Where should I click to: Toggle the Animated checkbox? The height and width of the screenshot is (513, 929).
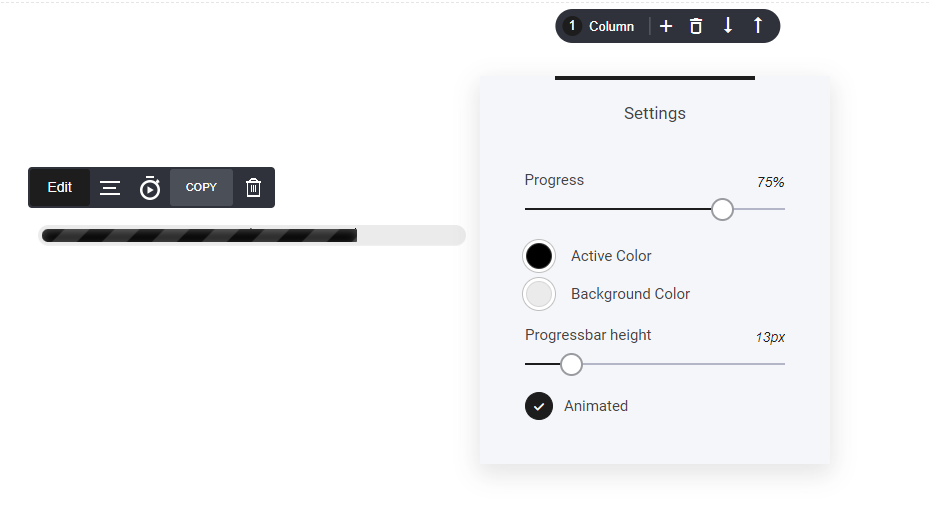tap(539, 406)
